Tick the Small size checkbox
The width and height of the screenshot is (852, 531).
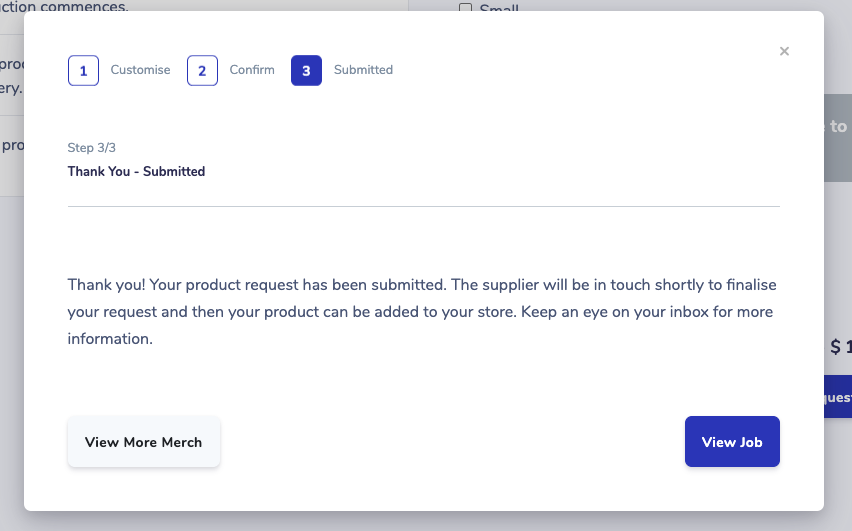pos(465,8)
